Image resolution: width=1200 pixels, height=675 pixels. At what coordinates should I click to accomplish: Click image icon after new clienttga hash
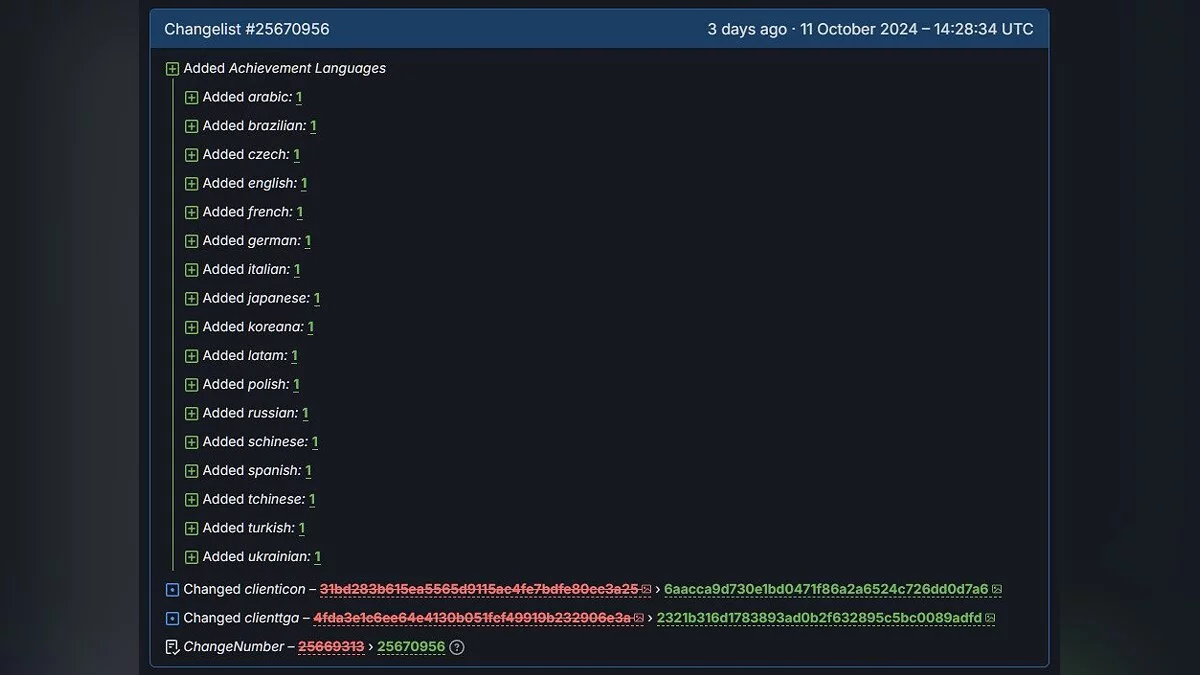[990, 619]
